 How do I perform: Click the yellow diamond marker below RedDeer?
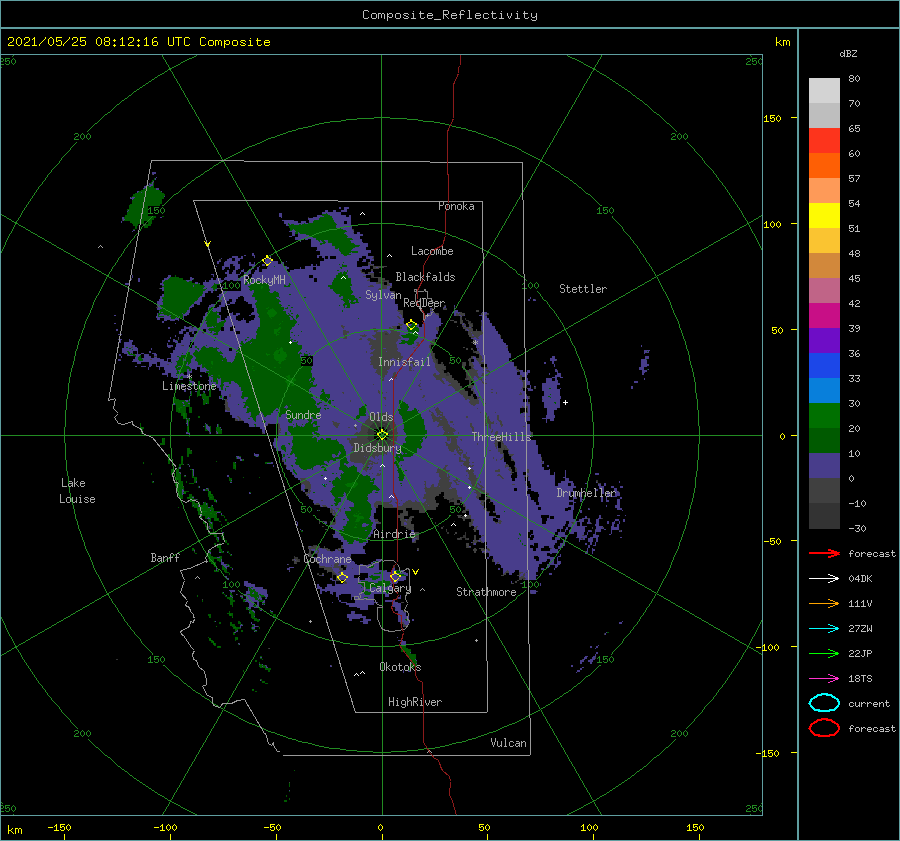click(412, 325)
